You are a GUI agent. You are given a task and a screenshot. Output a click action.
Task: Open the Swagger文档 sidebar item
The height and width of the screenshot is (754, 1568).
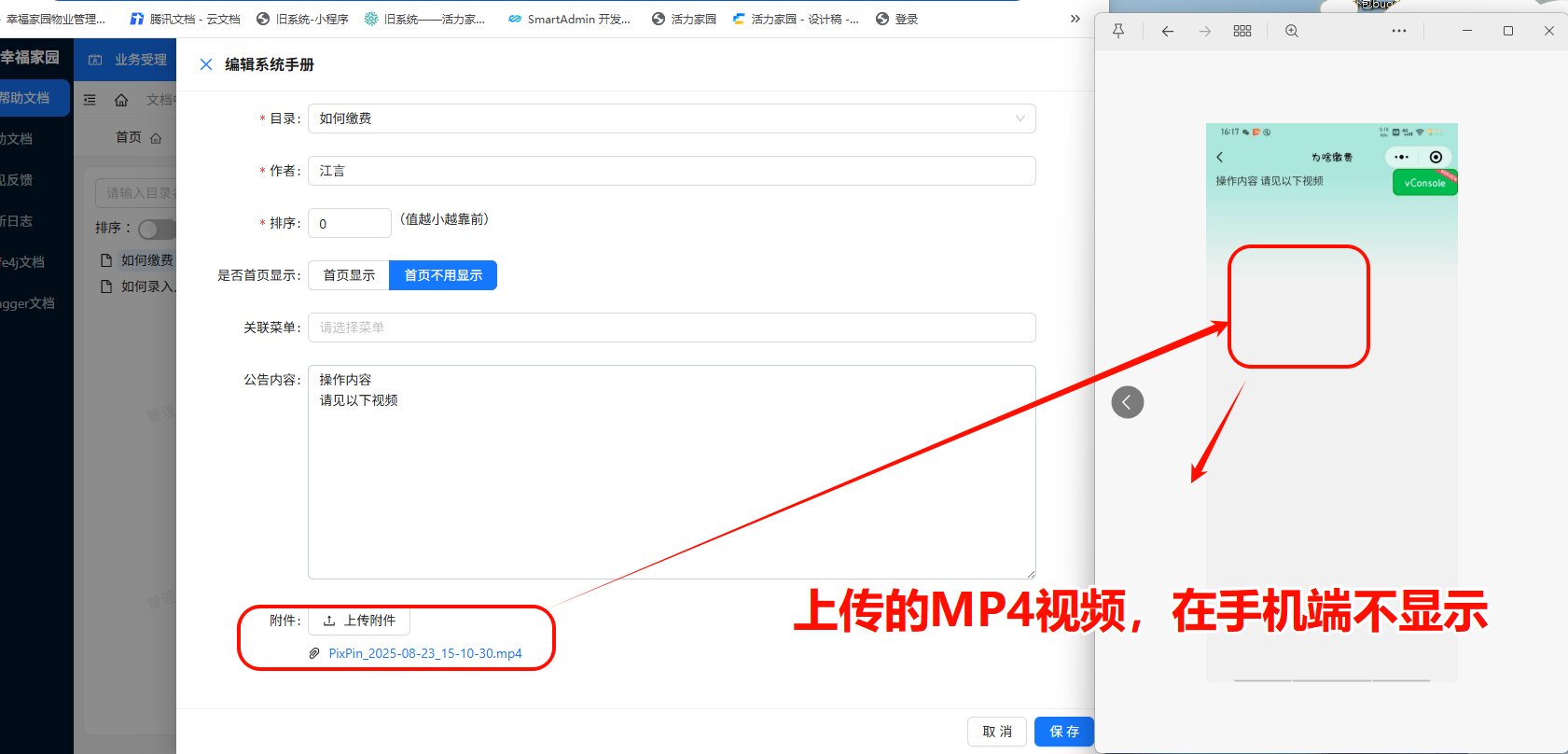[x=27, y=303]
